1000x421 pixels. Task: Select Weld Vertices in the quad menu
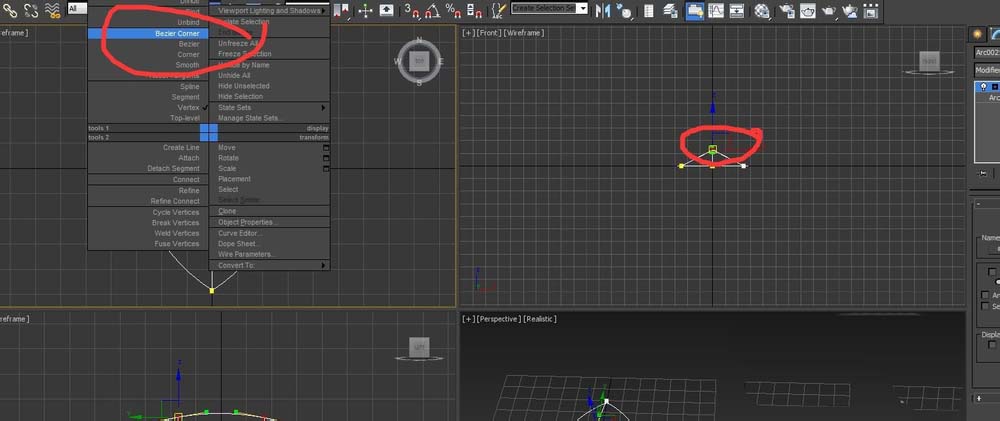[x=176, y=233]
